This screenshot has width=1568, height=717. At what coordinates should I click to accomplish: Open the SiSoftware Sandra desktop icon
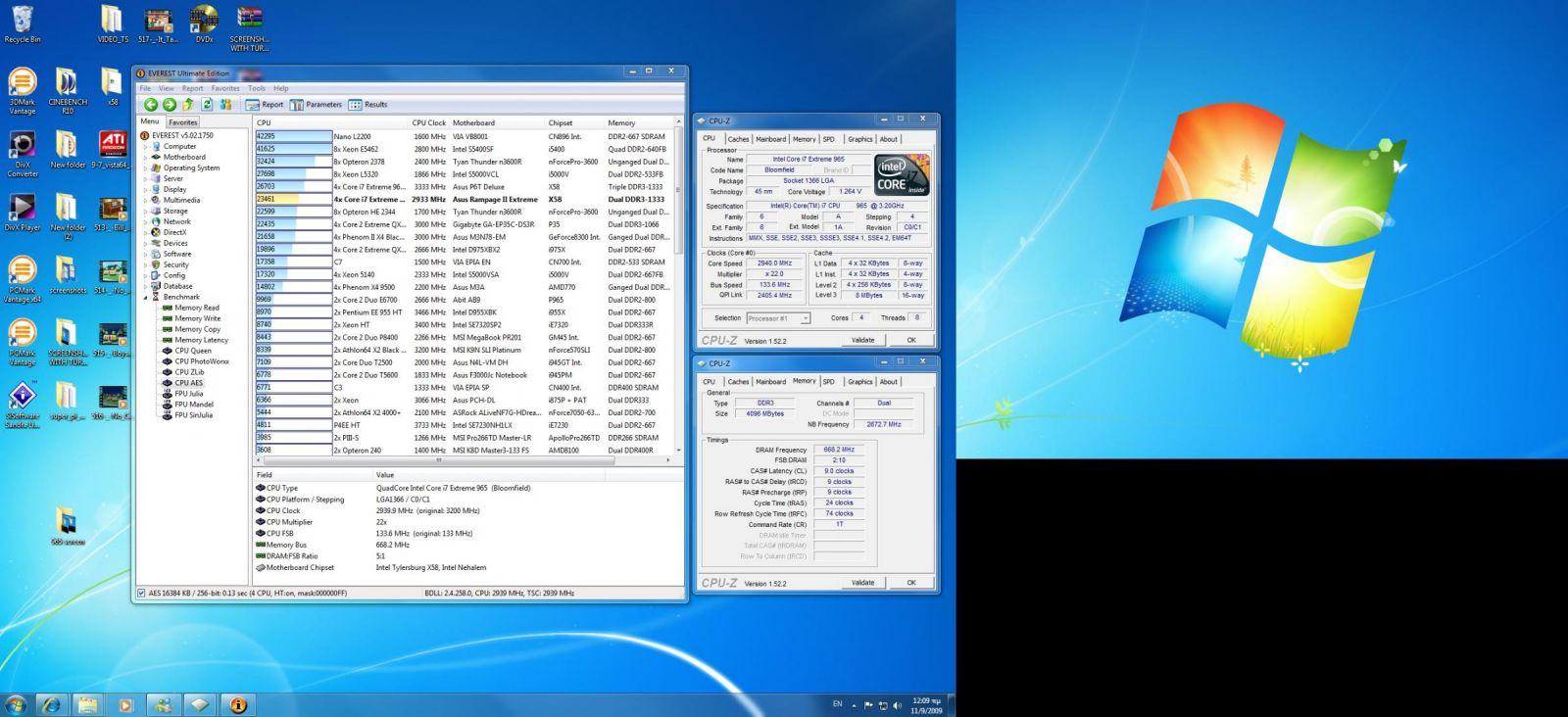pyautogui.click(x=23, y=406)
